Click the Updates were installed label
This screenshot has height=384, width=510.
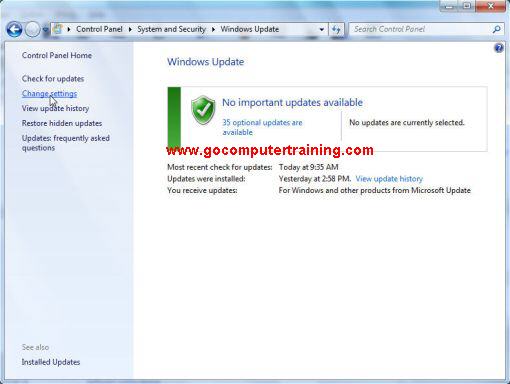[x=206, y=179]
